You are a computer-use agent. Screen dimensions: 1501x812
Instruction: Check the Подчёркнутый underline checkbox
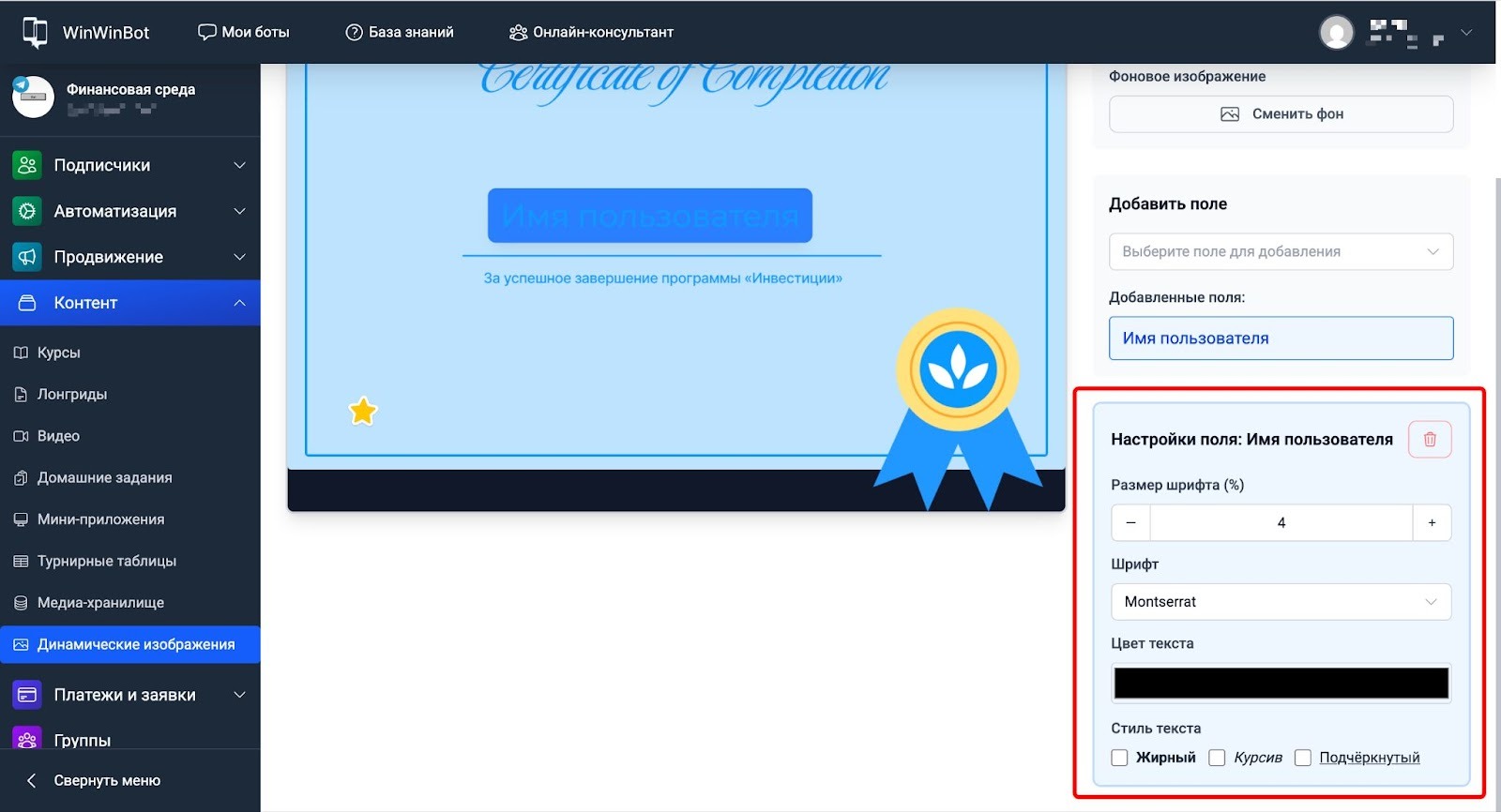point(1302,758)
